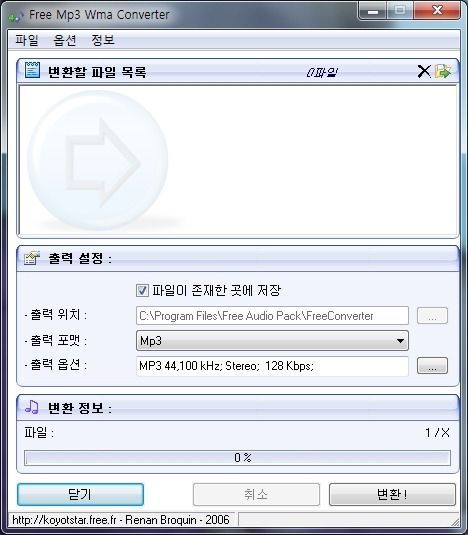This screenshot has width=468, height=535.
Task: Click the 취소 cancel button
Action: click(256, 494)
